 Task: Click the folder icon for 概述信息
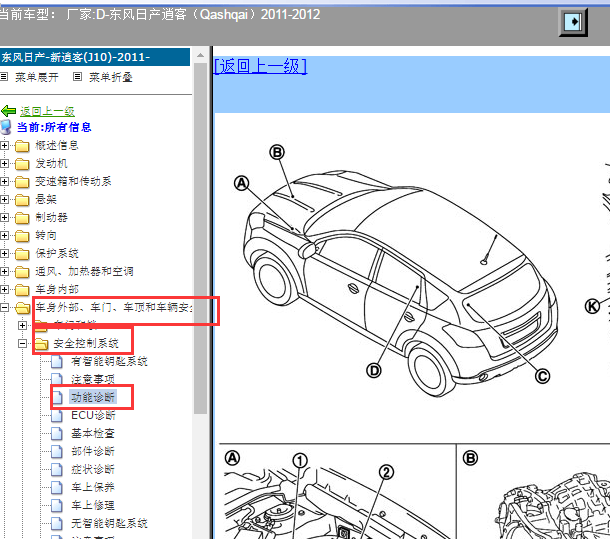[x=22, y=146]
